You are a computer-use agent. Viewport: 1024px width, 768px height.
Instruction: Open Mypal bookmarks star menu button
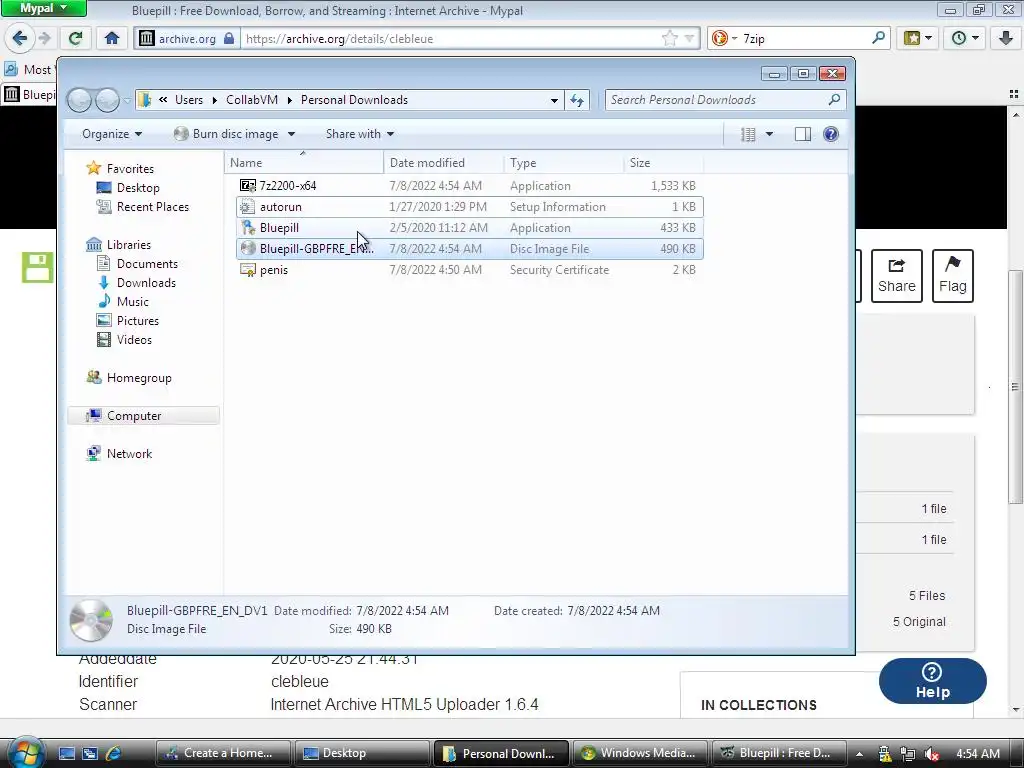[x=918, y=39]
